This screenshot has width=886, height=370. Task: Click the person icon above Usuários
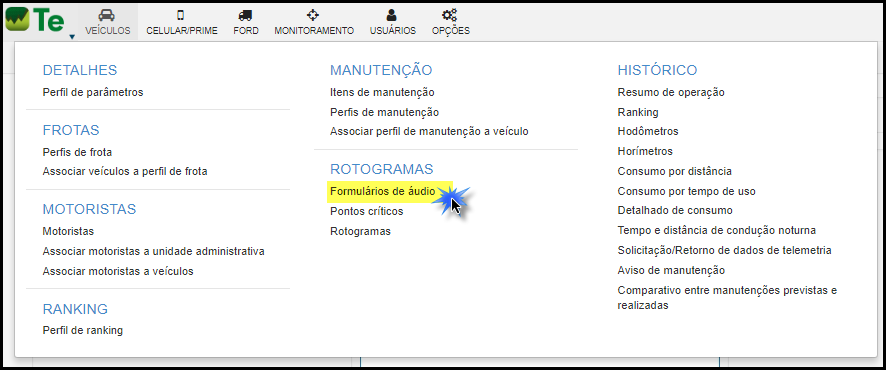pyautogui.click(x=392, y=15)
